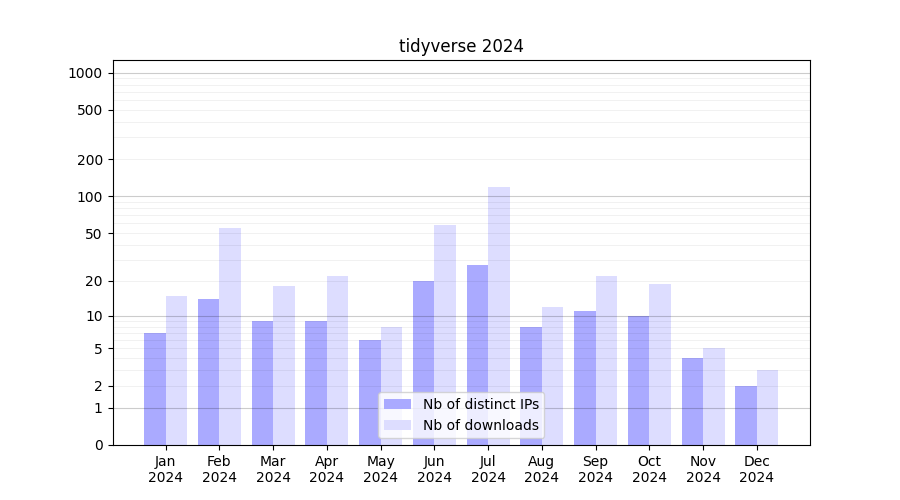Click the Jul 2024 downloads bar
Viewport: 900px width, 500px height.
pos(499,315)
